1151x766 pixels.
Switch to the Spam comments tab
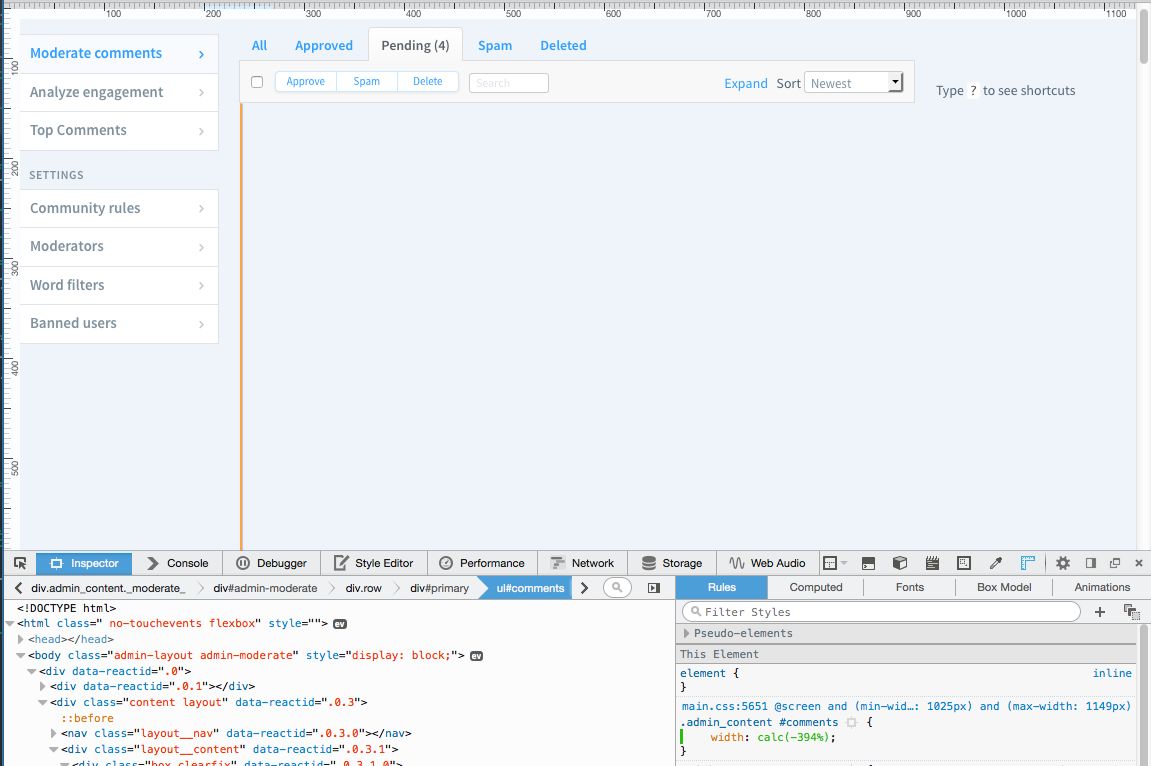pos(494,45)
